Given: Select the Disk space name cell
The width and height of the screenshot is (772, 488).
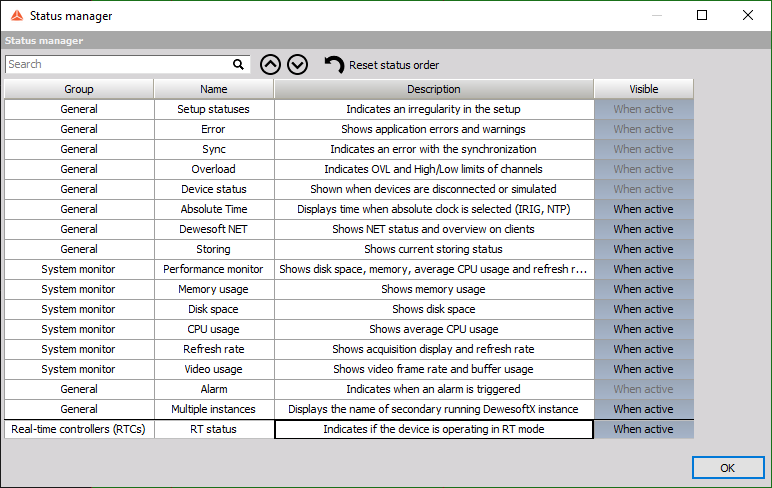Looking at the screenshot, I should [214, 309].
